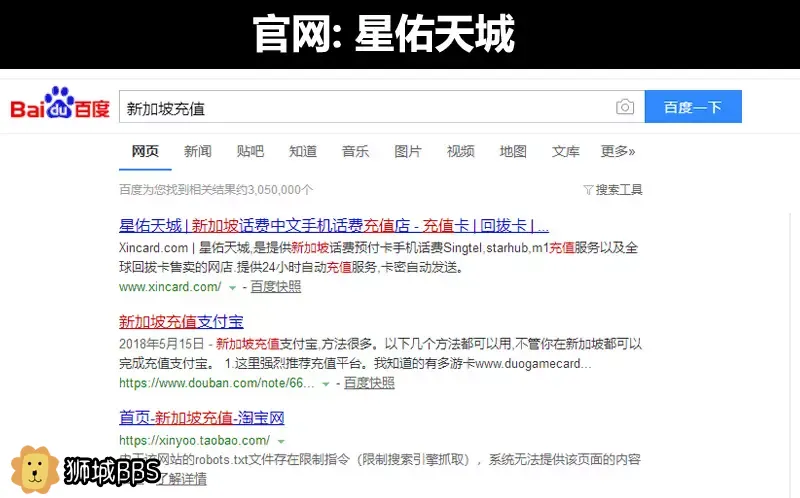
Task: Click the xinyoo.taobao.com green URL
Action: coord(194,440)
